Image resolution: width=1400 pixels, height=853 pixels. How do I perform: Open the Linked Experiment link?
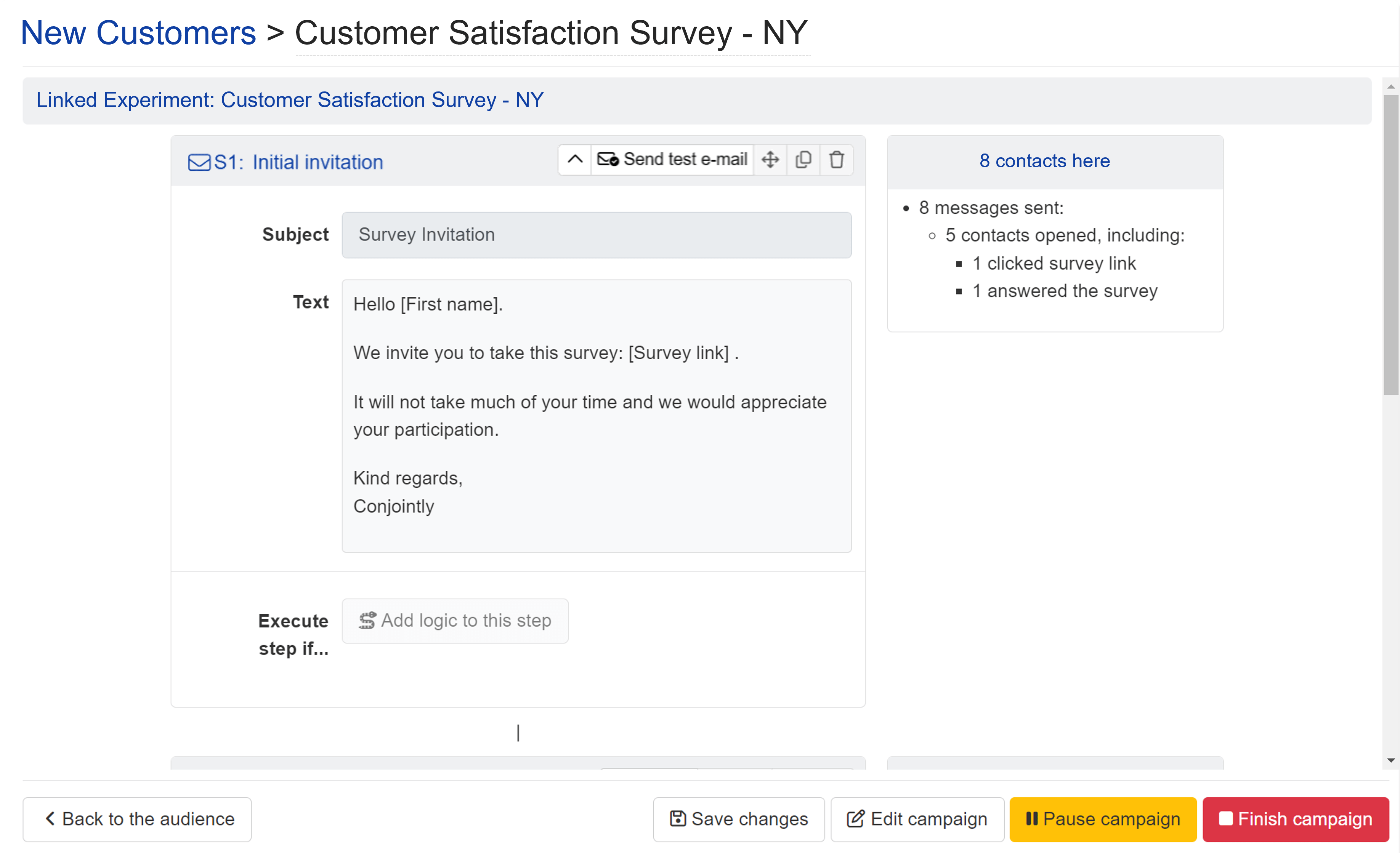[290, 100]
